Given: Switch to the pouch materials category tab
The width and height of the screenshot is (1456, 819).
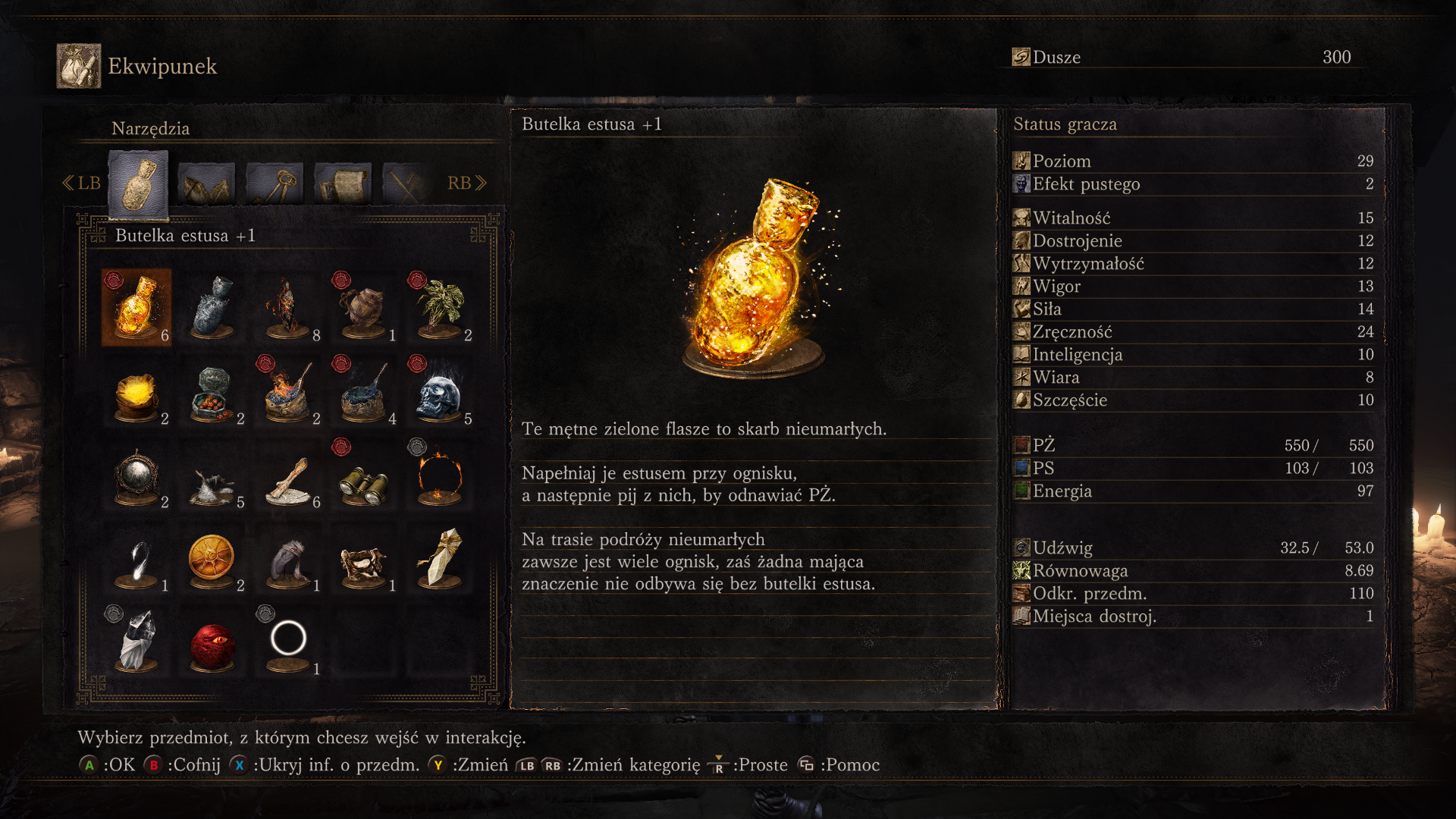Looking at the screenshot, I should (206, 184).
